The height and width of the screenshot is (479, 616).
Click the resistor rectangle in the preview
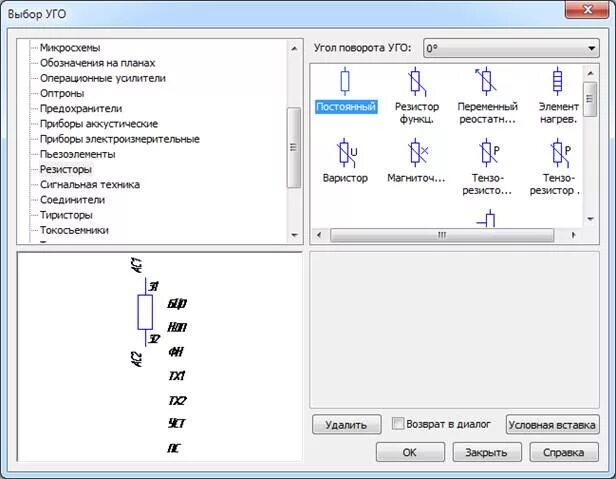tap(145, 312)
